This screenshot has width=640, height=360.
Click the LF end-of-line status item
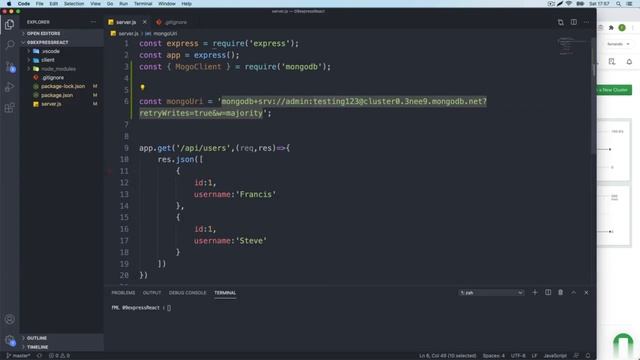point(534,356)
